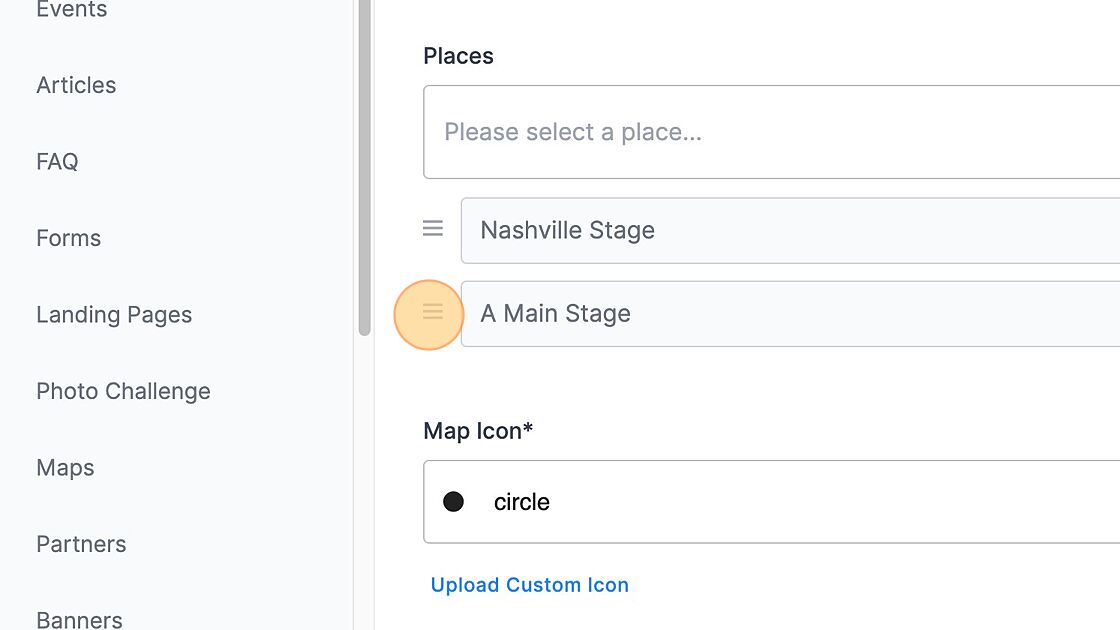The image size is (1120, 630).
Task: Open the FAQ section
Action: 57,161
